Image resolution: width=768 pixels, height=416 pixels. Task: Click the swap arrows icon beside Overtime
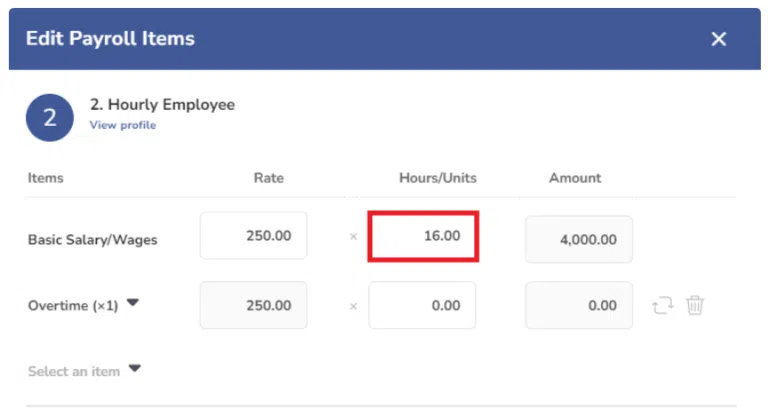(x=663, y=305)
